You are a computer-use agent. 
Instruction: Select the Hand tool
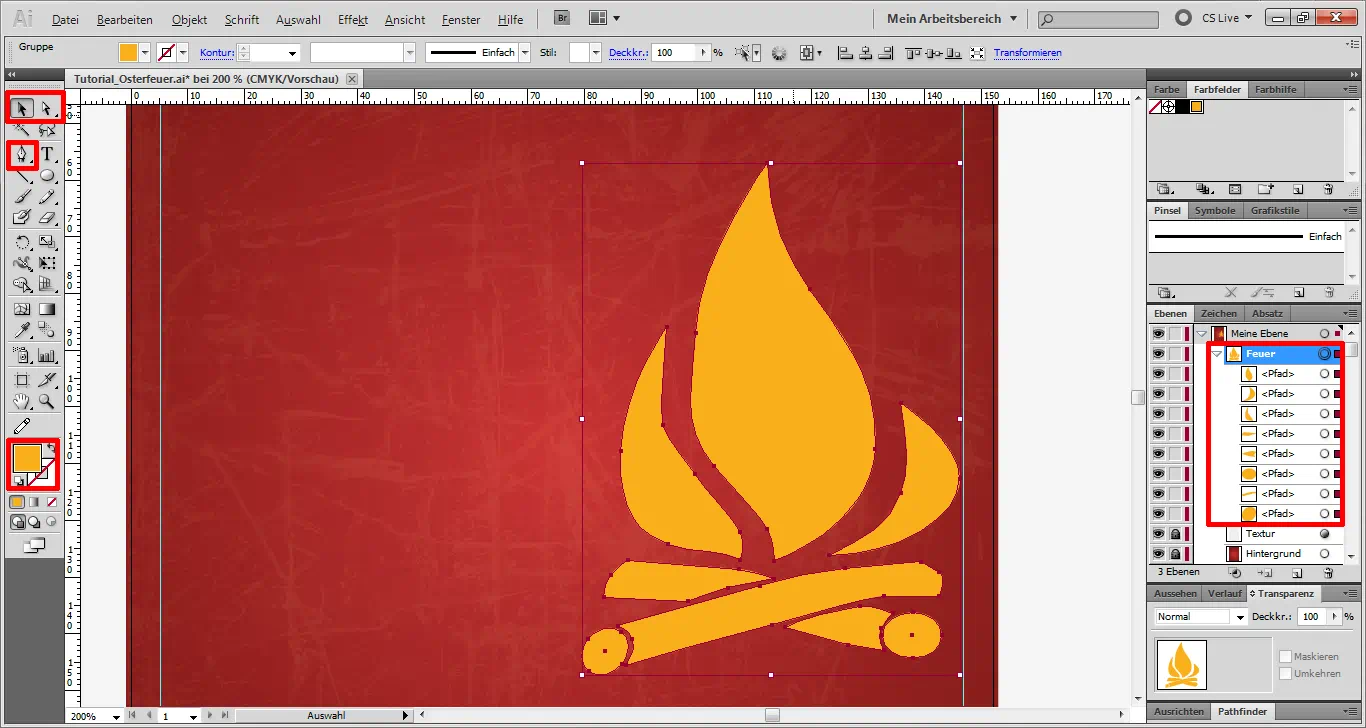coord(22,402)
